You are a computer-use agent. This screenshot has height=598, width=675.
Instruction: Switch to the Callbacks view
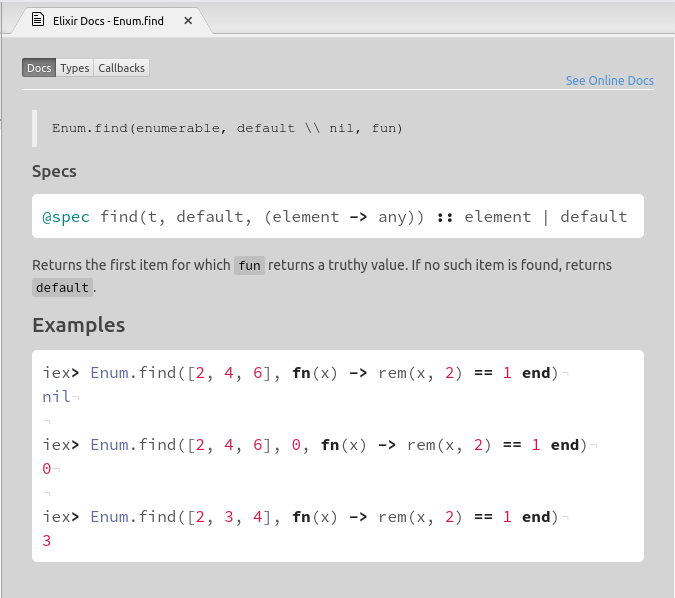(x=121, y=68)
